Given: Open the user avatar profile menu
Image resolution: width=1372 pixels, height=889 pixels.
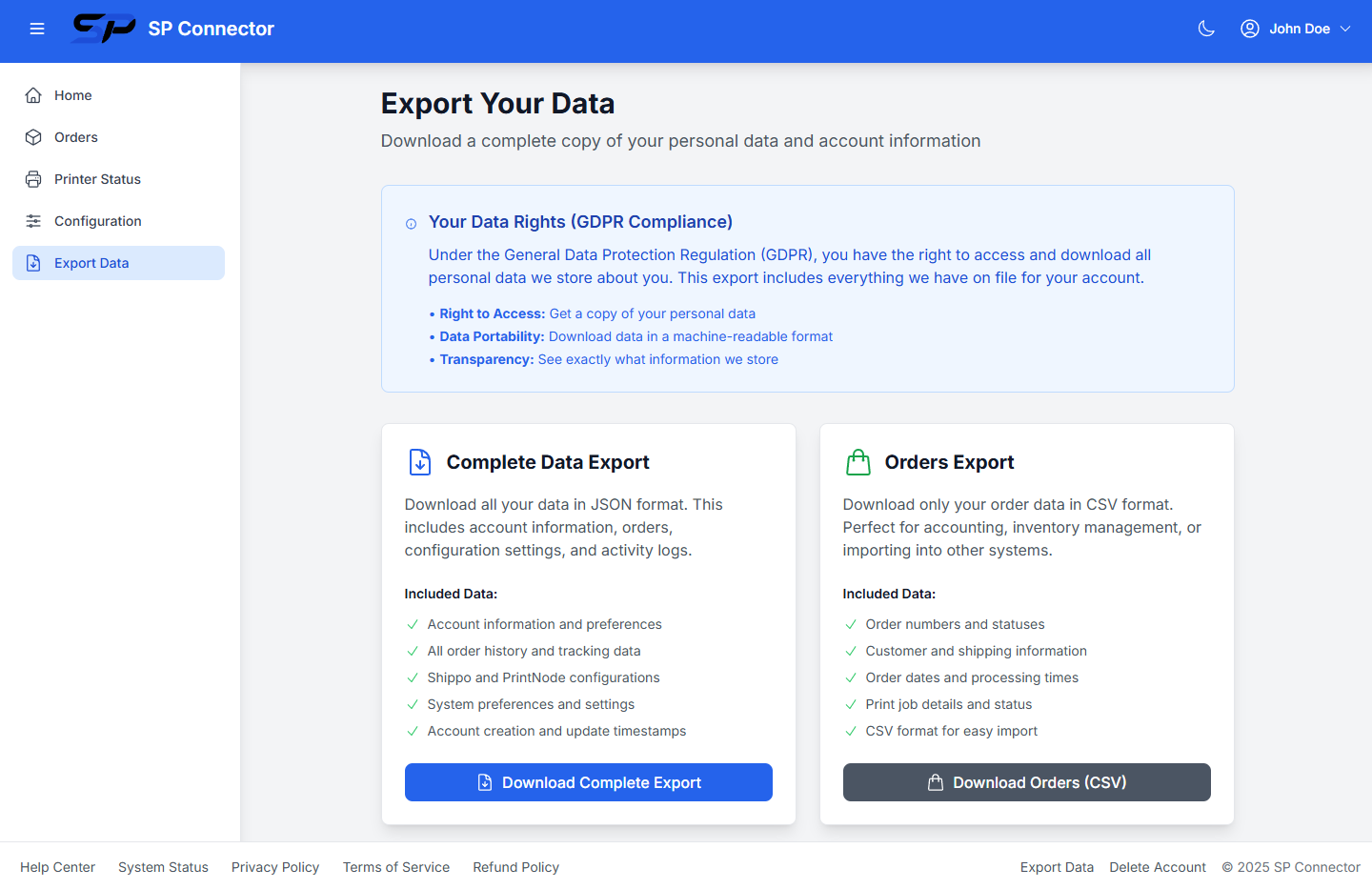Looking at the screenshot, I should [1249, 29].
